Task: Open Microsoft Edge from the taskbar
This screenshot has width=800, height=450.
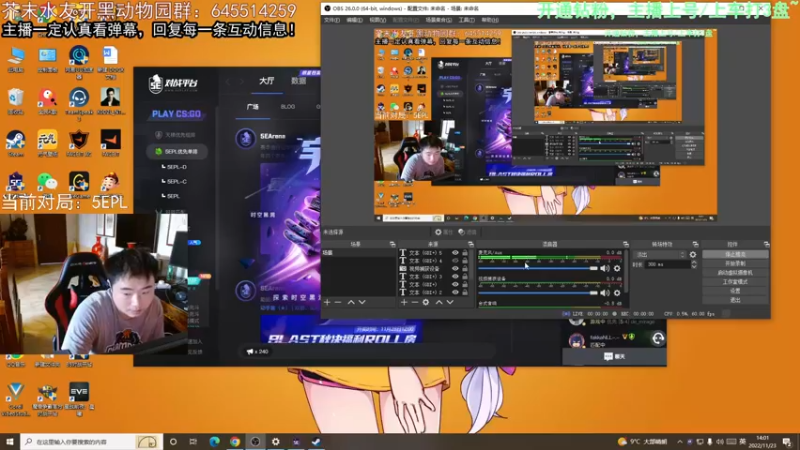Action: [215, 441]
